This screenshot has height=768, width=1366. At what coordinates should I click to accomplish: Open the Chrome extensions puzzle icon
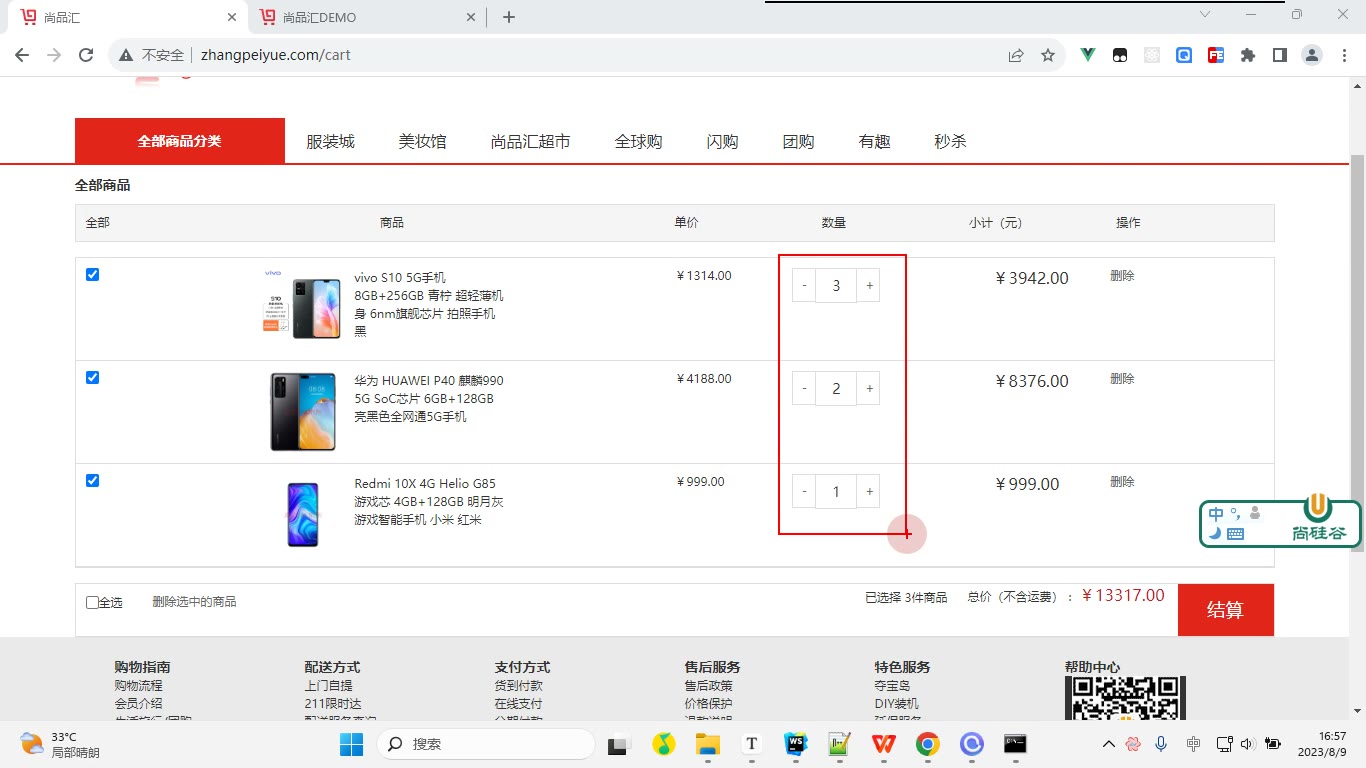1248,55
